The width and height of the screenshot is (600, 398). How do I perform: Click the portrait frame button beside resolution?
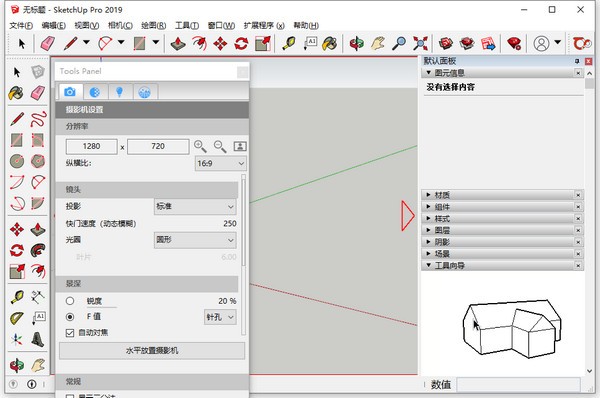(x=240, y=147)
